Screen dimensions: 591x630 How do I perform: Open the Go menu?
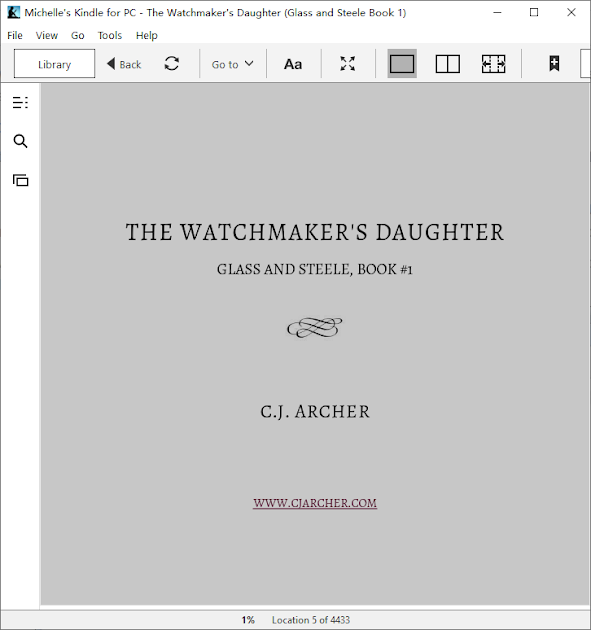pos(78,35)
